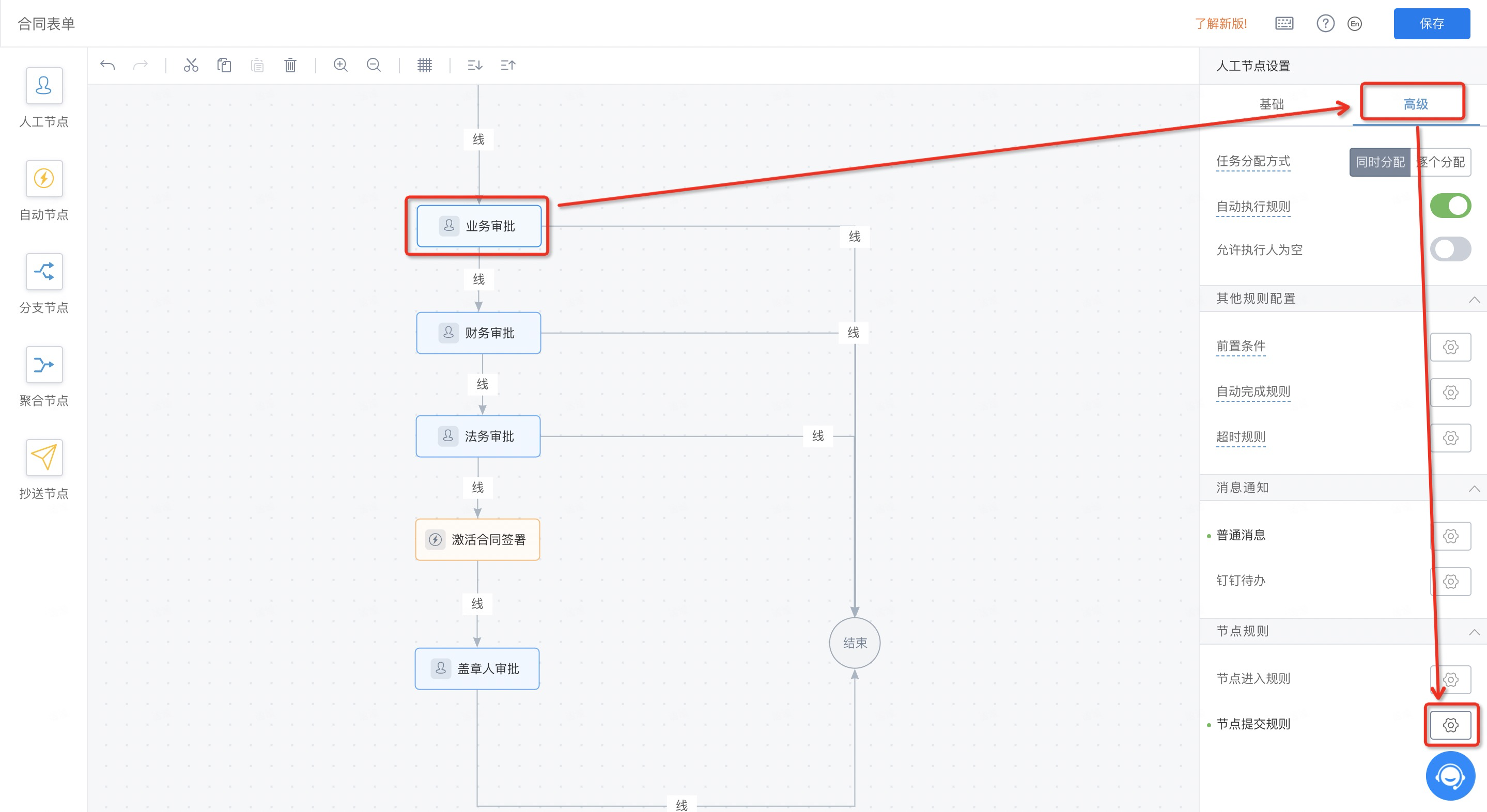Click the scissors cut icon
This screenshot has height=812, width=1487.
[x=191, y=65]
